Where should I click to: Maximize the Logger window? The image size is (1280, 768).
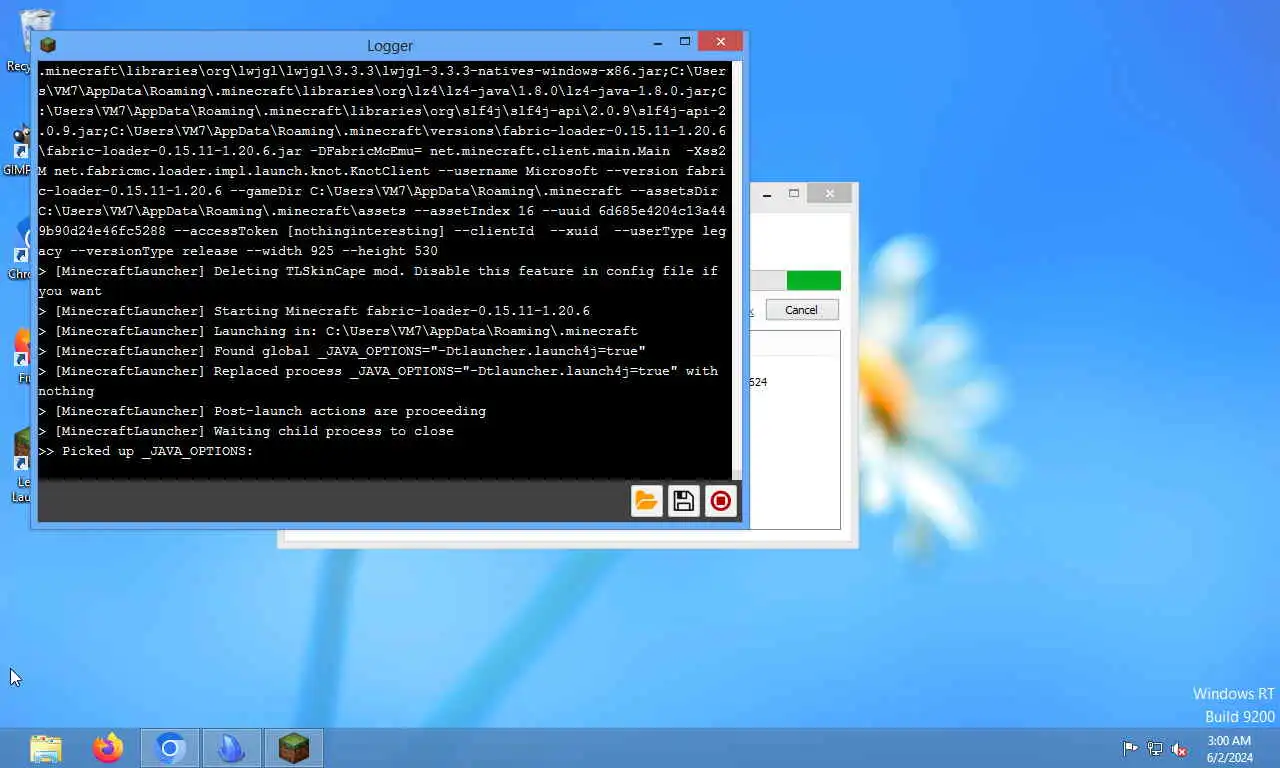tap(685, 42)
